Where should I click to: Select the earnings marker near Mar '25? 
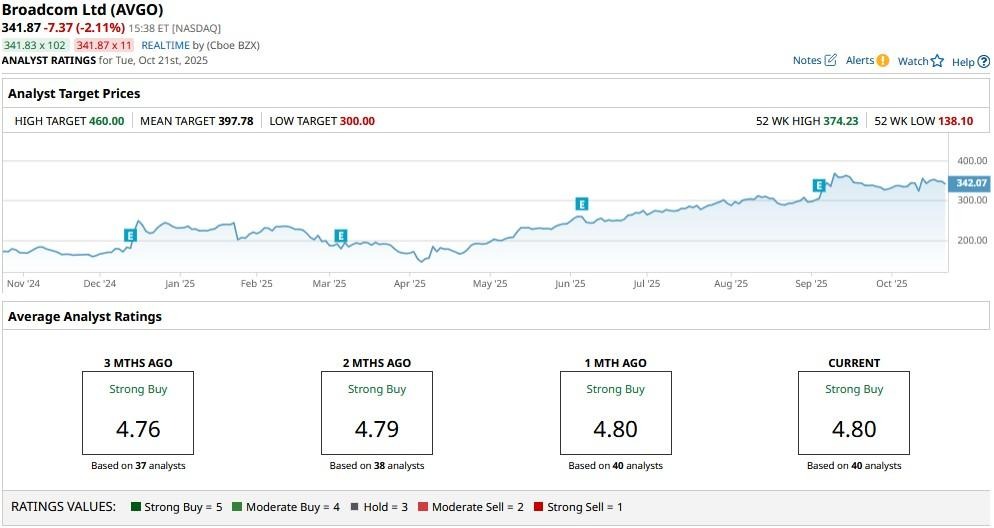pos(340,236)
